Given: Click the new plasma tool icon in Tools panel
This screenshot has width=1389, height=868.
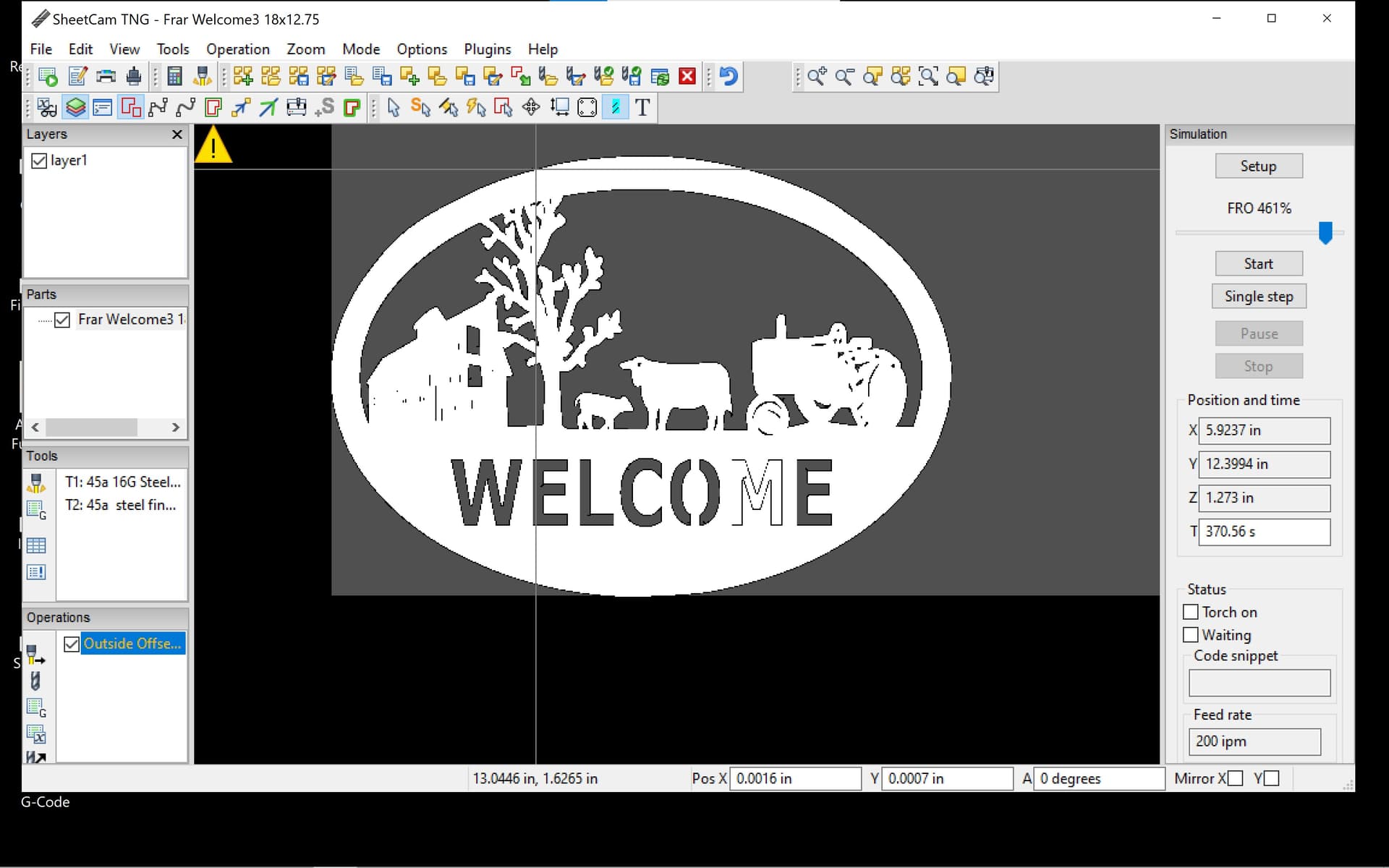Looking at the screenshot, I should click(x=36, y=483).
